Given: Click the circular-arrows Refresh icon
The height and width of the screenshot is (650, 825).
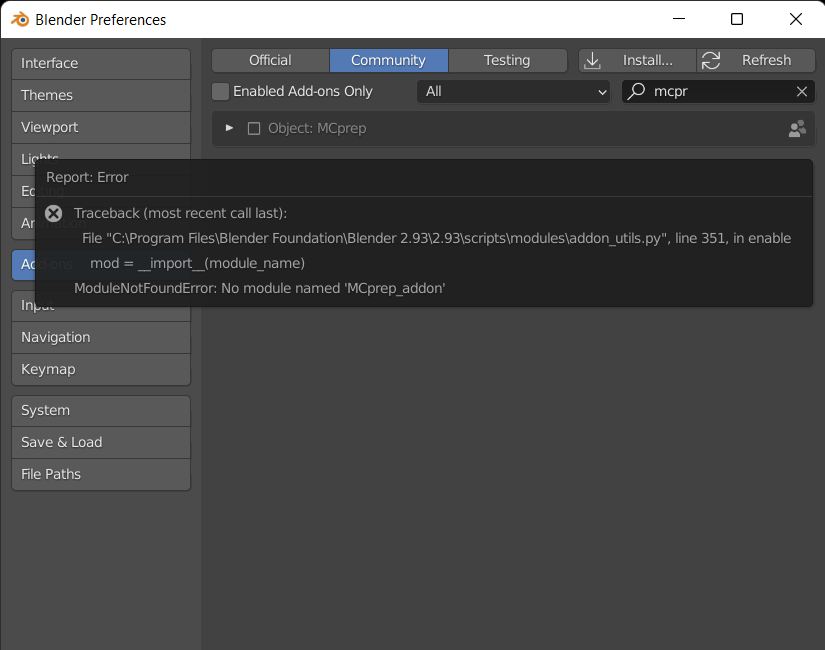Looking at the screenshot, I should pyautogui.click(x=711, y=60).
